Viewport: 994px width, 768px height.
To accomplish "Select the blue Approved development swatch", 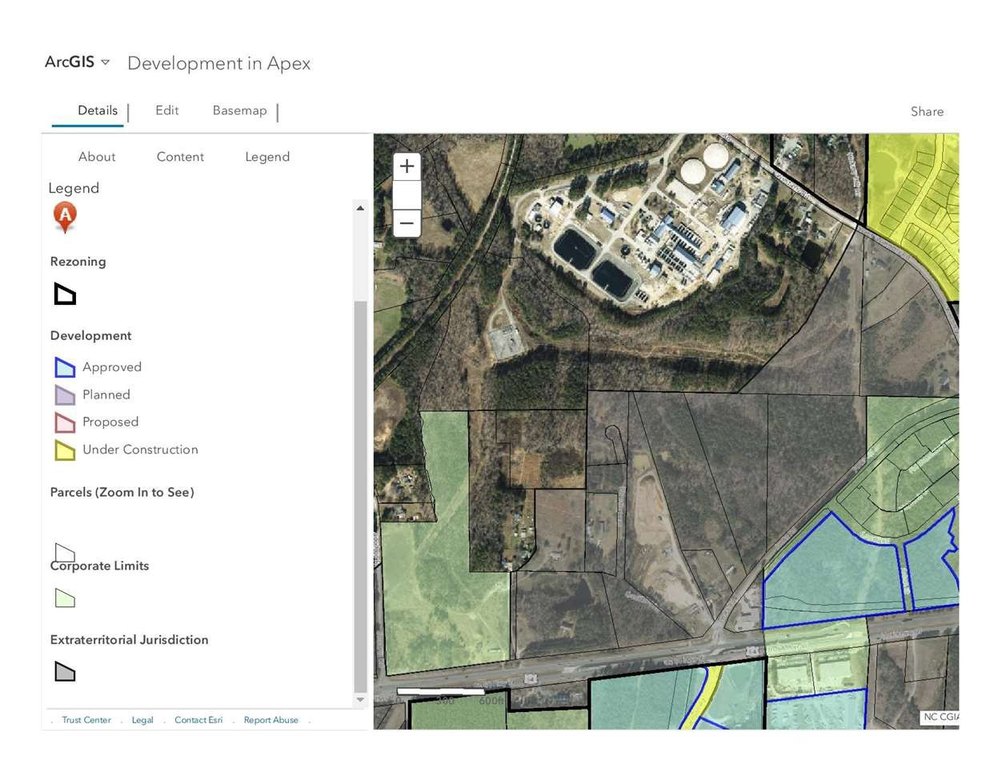I will (65, 367).
